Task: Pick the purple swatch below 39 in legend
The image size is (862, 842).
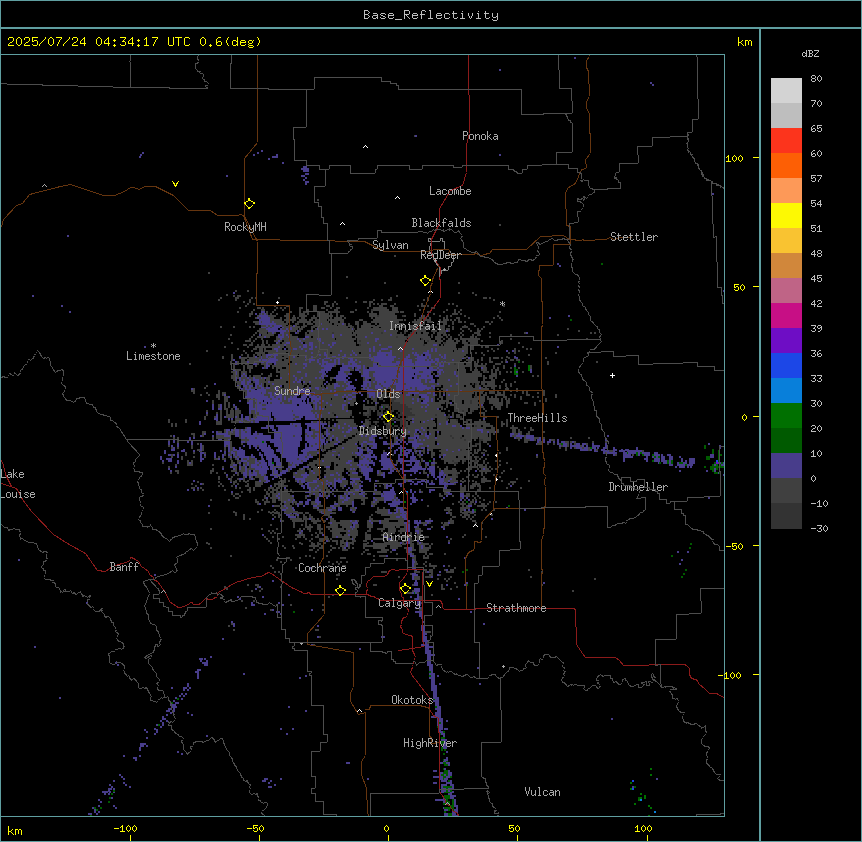Action: coord(786,341)
